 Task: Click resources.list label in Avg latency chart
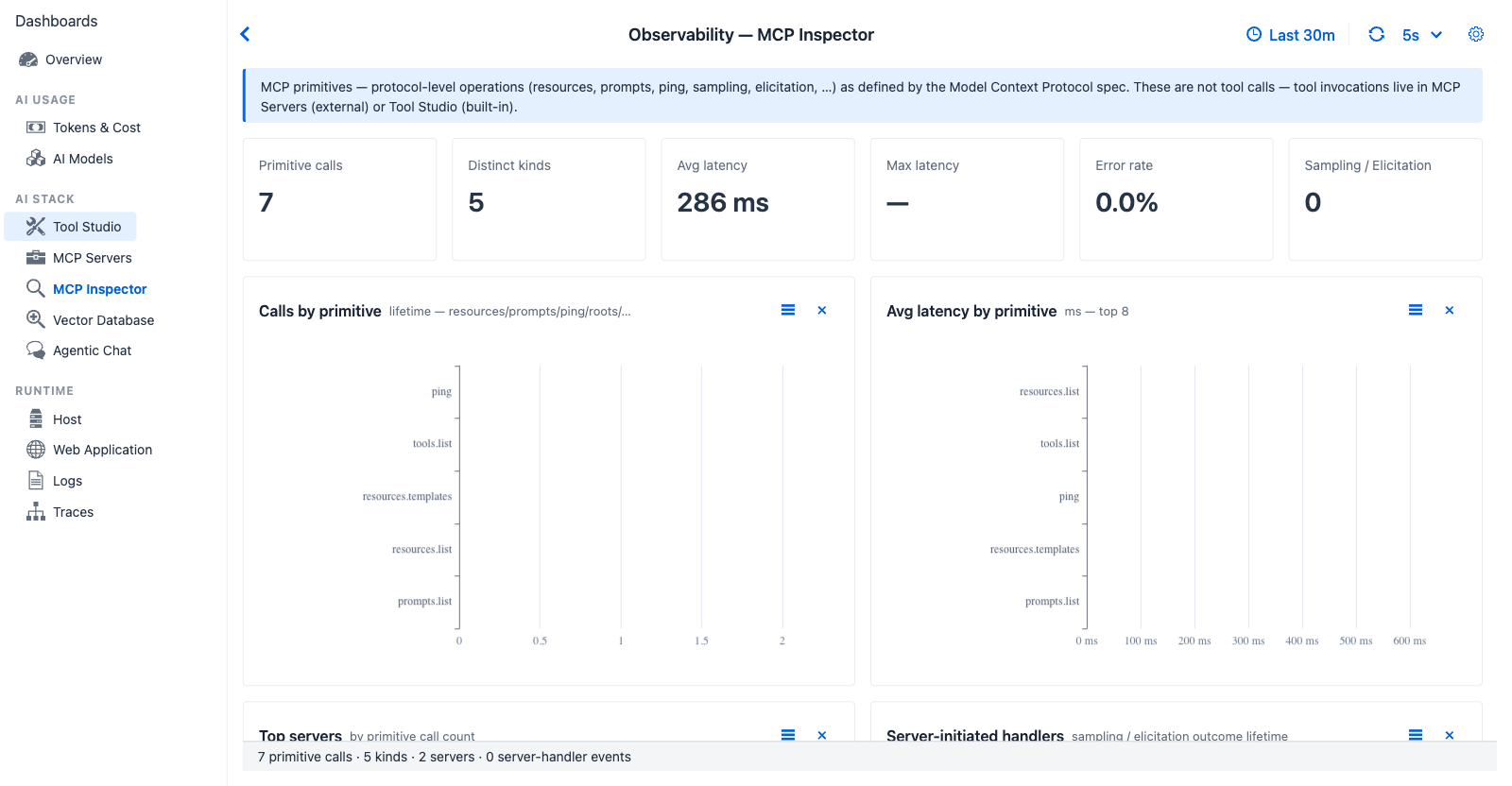click(x=1049, y=392)
